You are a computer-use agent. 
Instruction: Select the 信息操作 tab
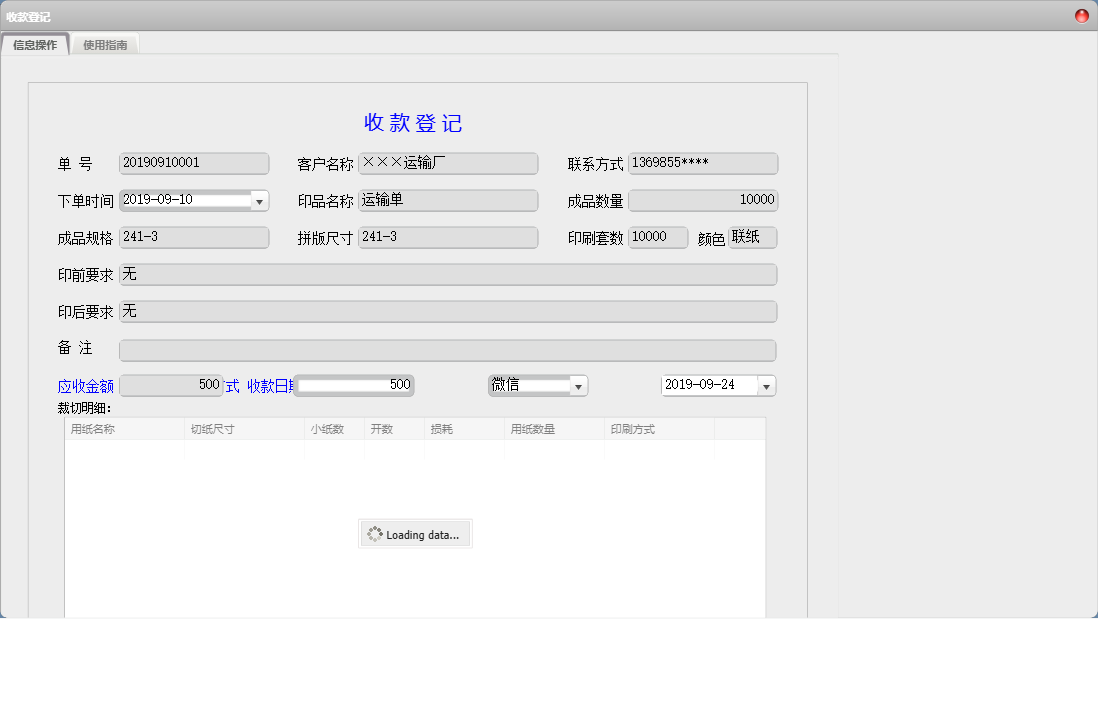click(35, 45)
